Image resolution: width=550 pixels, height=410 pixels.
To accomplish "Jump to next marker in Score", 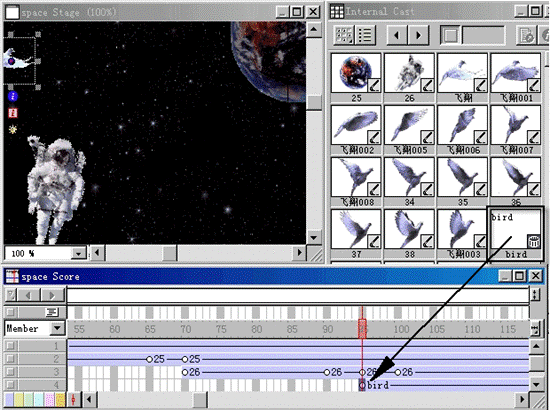I will (x=52, y=295).
